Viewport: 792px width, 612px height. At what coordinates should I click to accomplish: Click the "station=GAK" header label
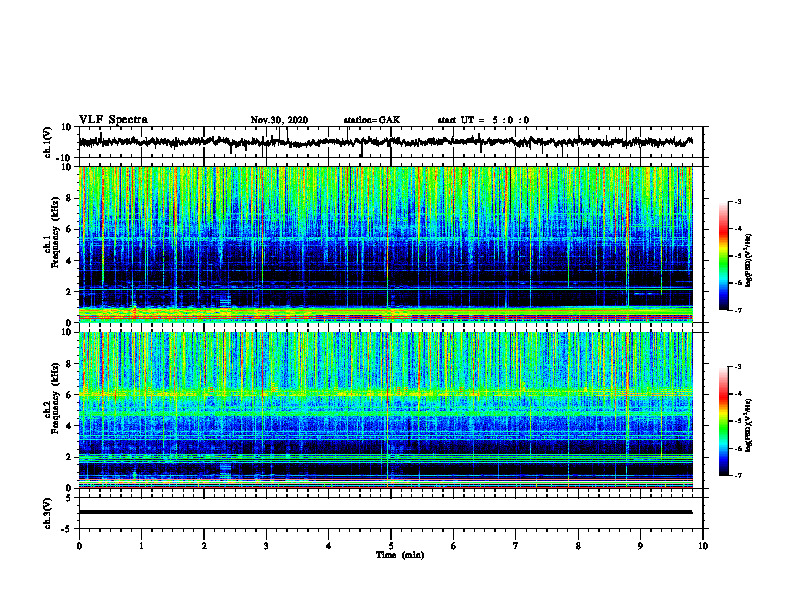(372, 120)
